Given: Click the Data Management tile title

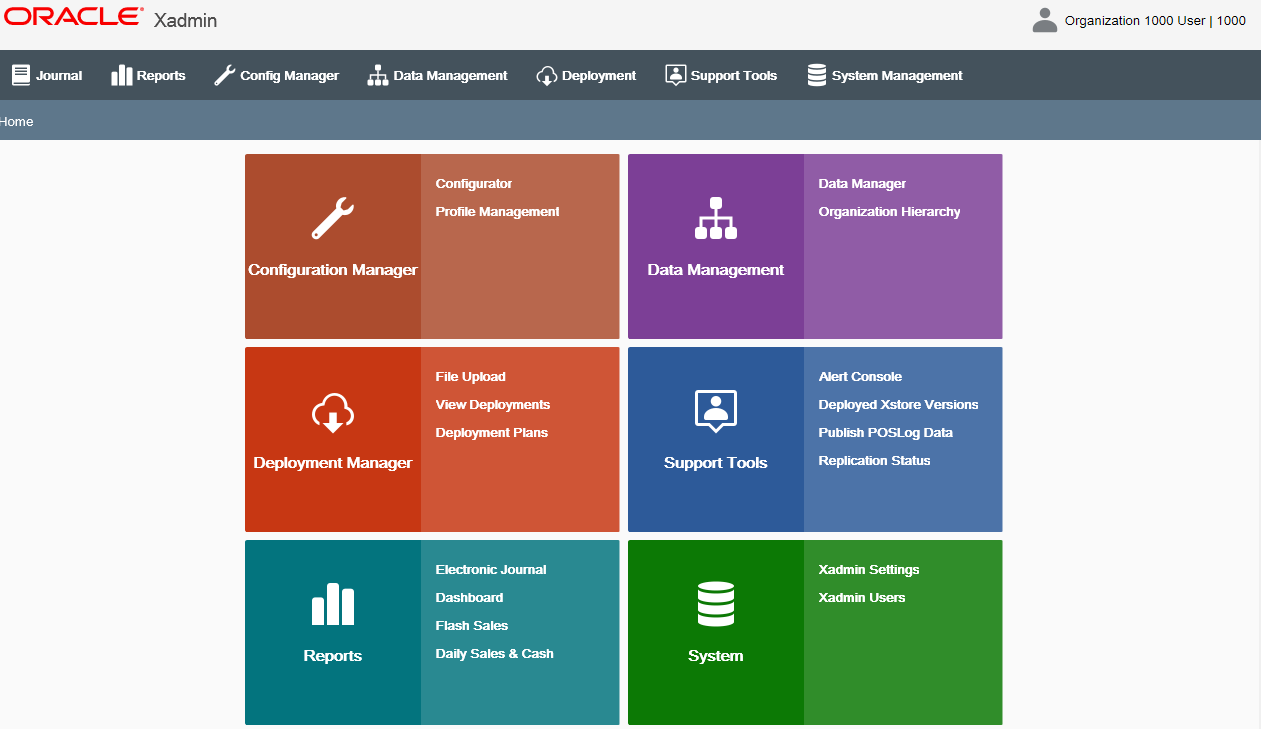Looking at the screenshot, I should click(716, 270).
